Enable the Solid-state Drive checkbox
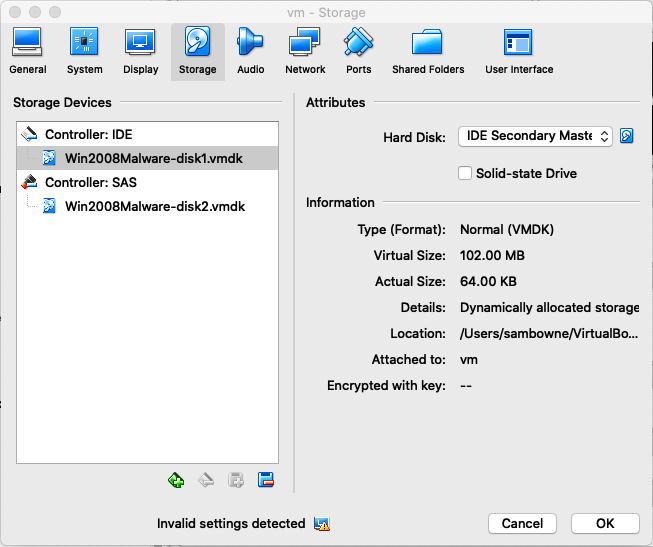Image resolution: width=653 pixels, height=547 pixels. click(465, 173)
